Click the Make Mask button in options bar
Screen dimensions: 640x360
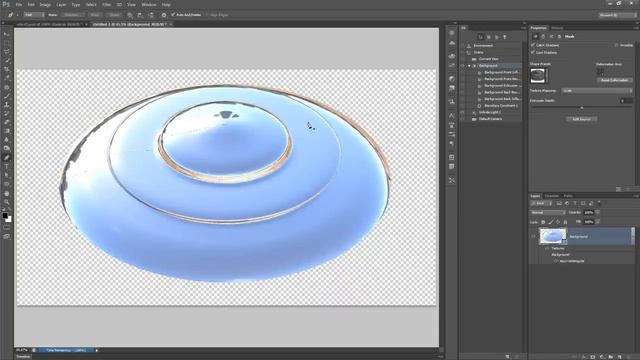95,15
